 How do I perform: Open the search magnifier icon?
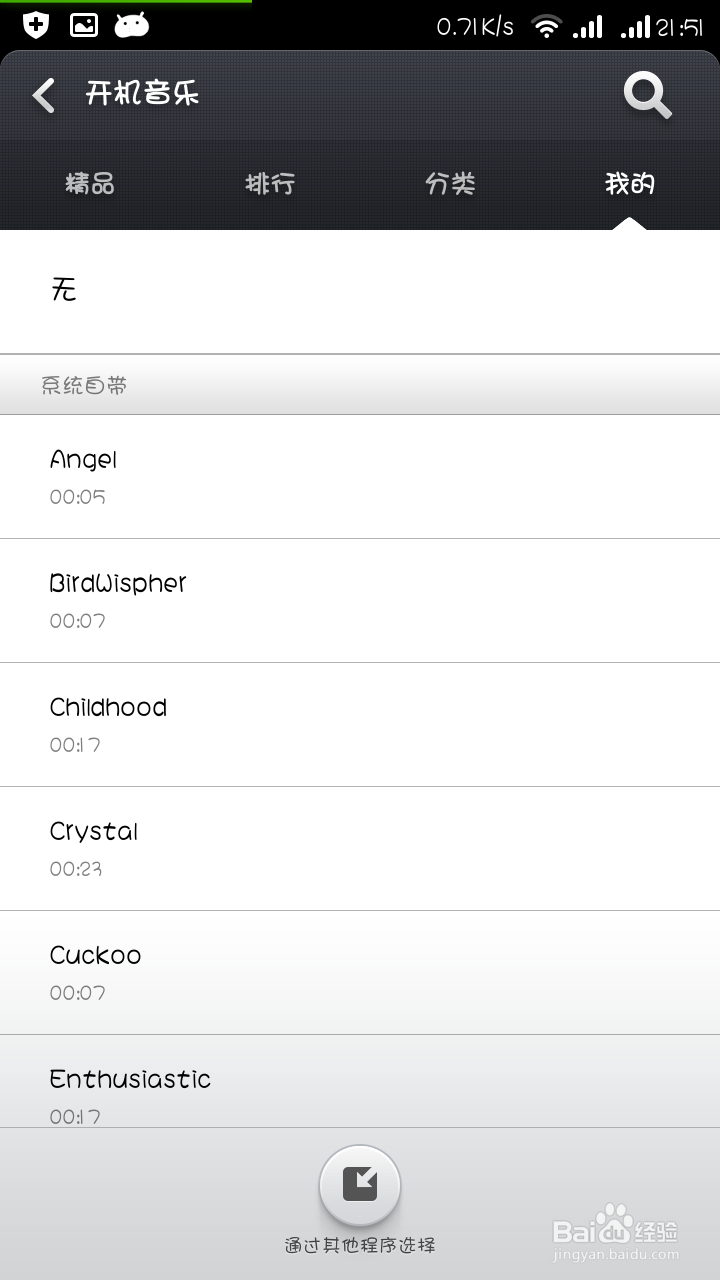648,95
